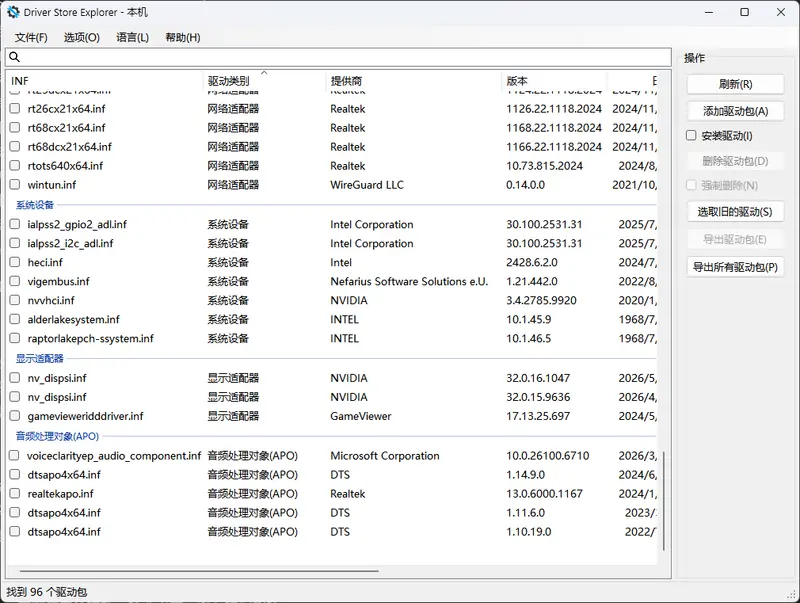The width and height of the screenshot is (800, 603).
Task: Check the nv_dispsi.inf version 32.0.16.1047 checkbox
Action: click(15, 378)
